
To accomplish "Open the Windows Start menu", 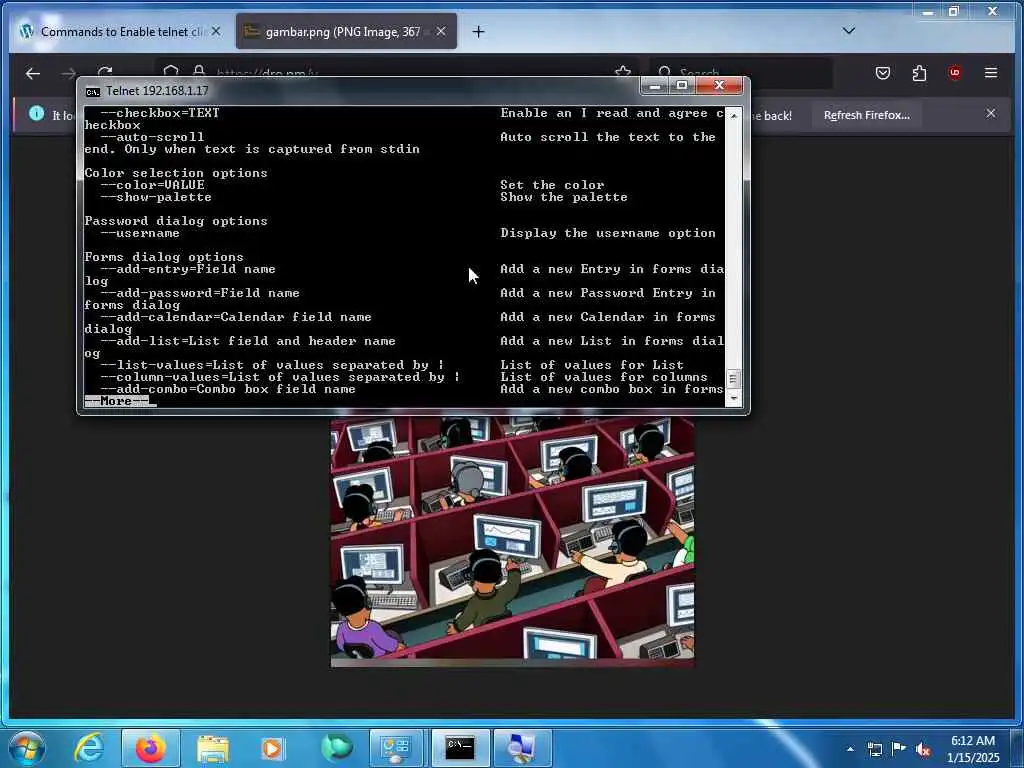I will pos(27,748).
